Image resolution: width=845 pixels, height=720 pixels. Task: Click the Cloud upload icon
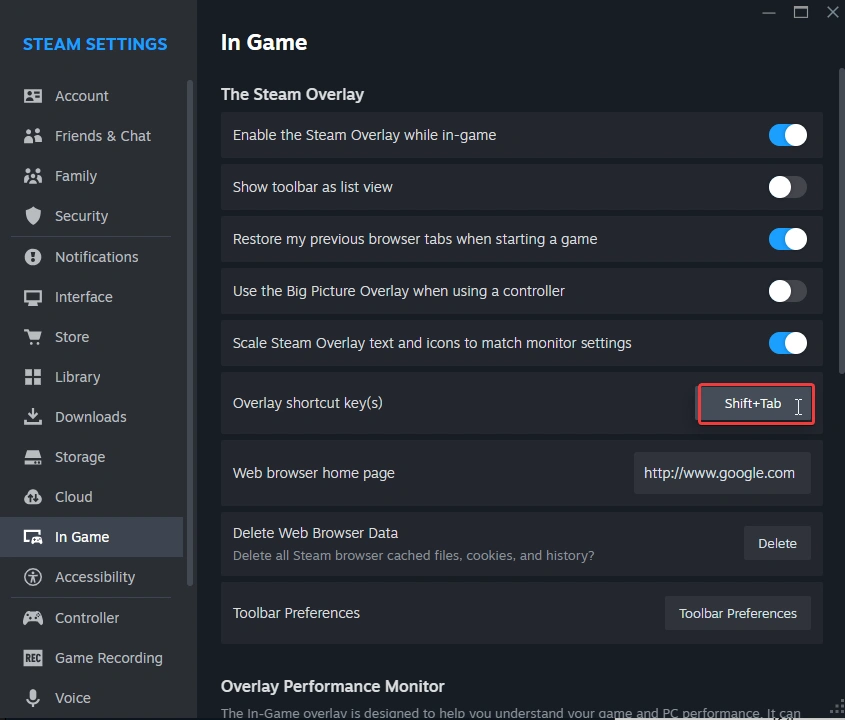click(x=33, y=497)
